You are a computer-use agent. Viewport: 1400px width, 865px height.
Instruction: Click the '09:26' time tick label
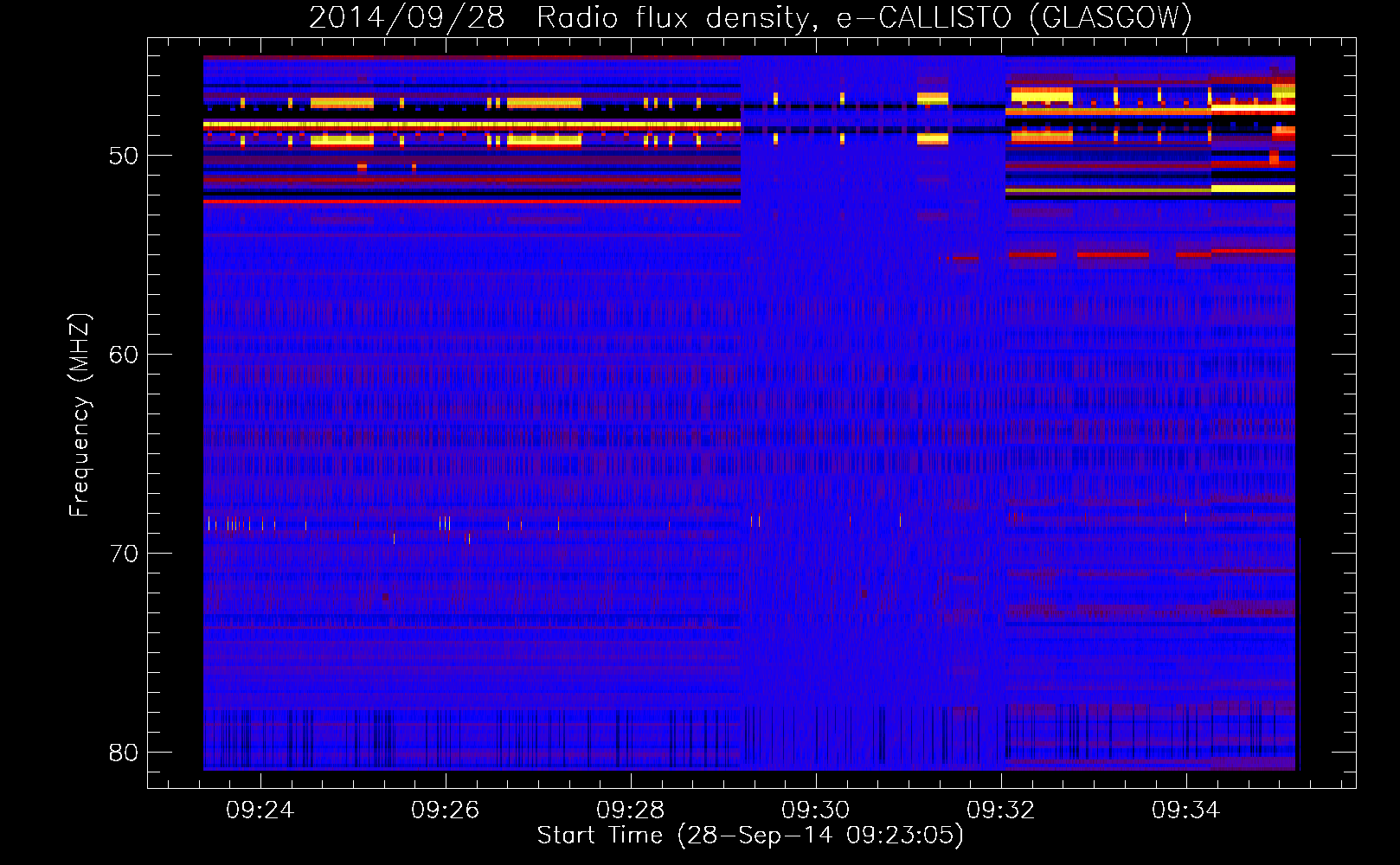coord(445,811)
